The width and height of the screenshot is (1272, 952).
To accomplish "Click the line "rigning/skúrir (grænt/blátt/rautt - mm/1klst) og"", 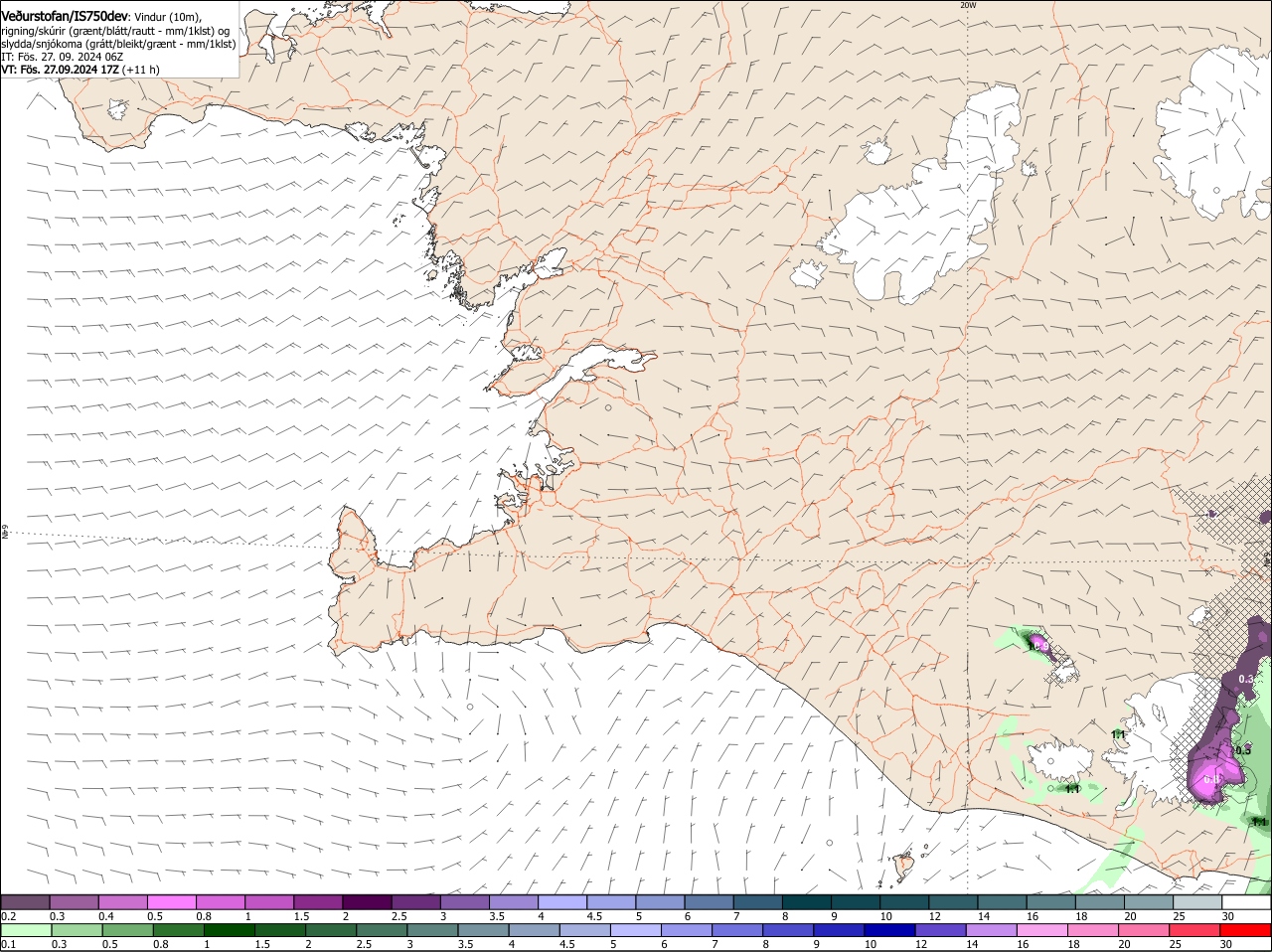I will click(115, 31).
